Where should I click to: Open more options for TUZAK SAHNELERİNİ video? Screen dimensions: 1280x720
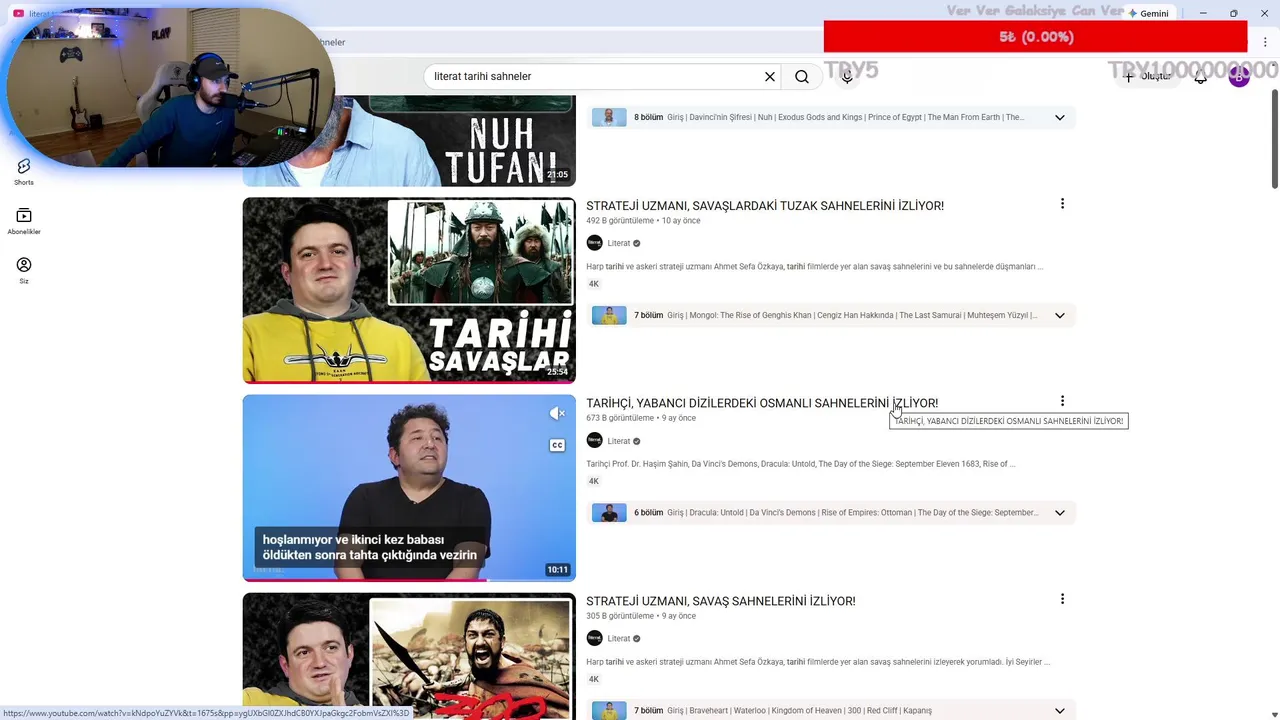tap(1062, 204)
